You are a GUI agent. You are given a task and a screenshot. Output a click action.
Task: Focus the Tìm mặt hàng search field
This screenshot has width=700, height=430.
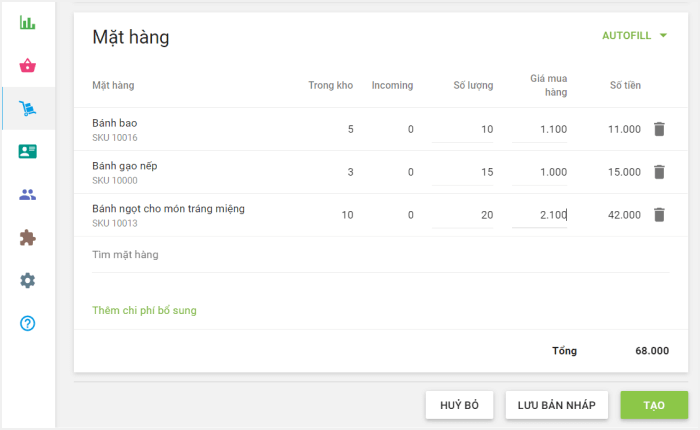pos(380,255)
